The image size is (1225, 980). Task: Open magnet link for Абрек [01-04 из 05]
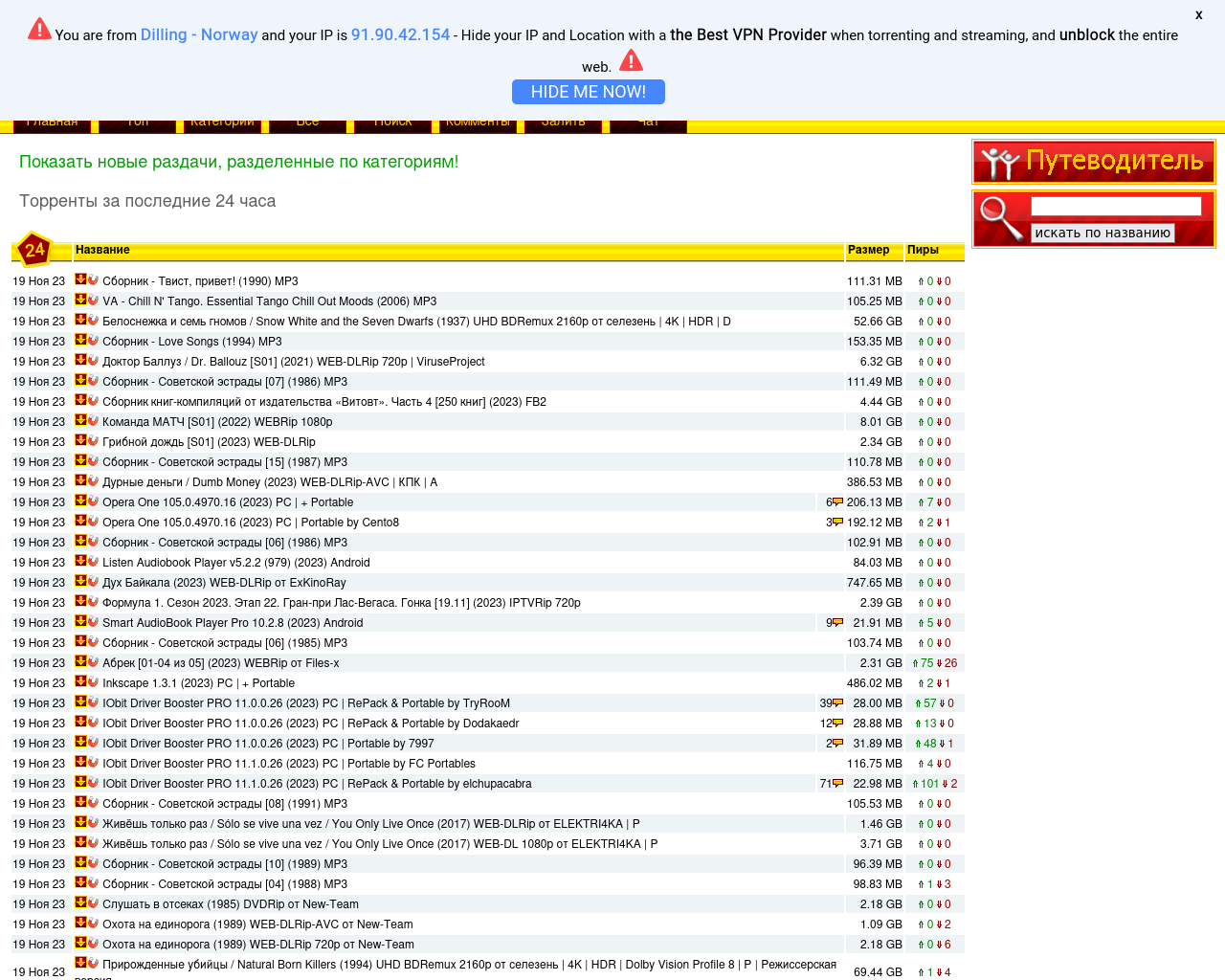tap(93, 662)
